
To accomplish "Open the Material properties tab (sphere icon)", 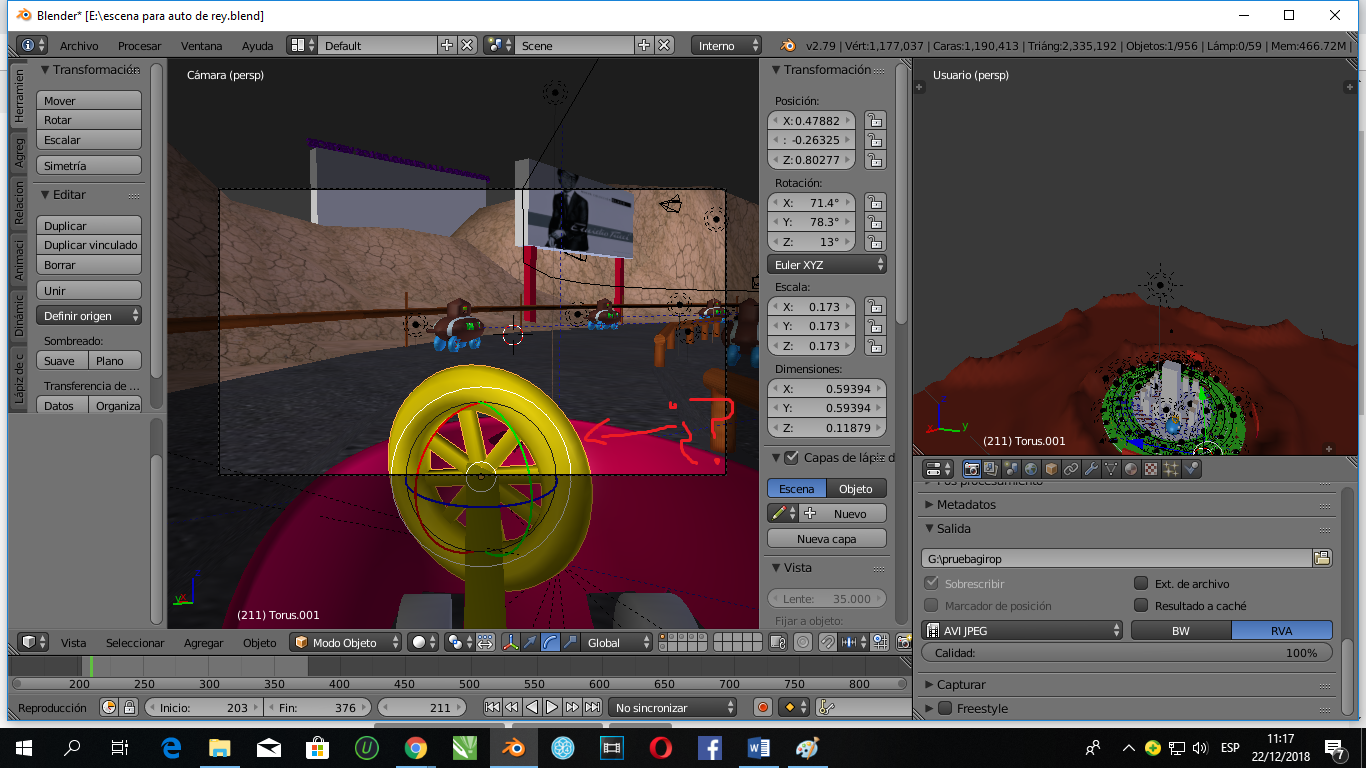I will pos(1131,469).
